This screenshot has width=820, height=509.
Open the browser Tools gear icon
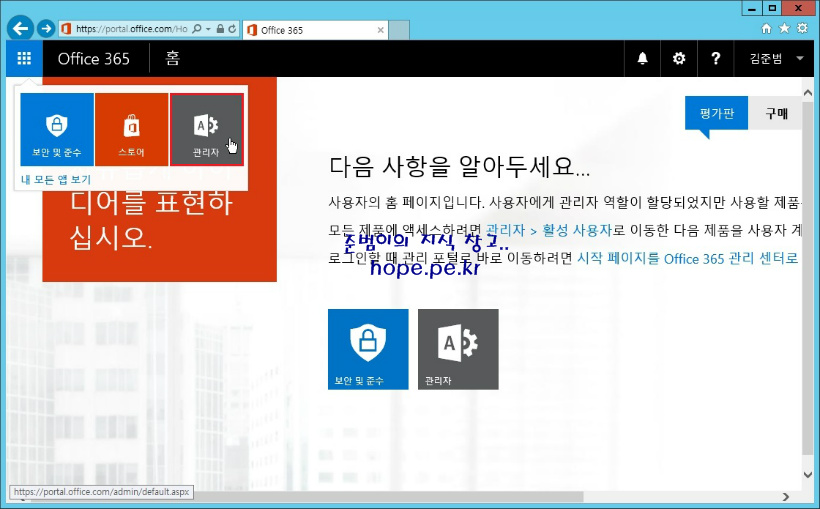coord(802,28)
